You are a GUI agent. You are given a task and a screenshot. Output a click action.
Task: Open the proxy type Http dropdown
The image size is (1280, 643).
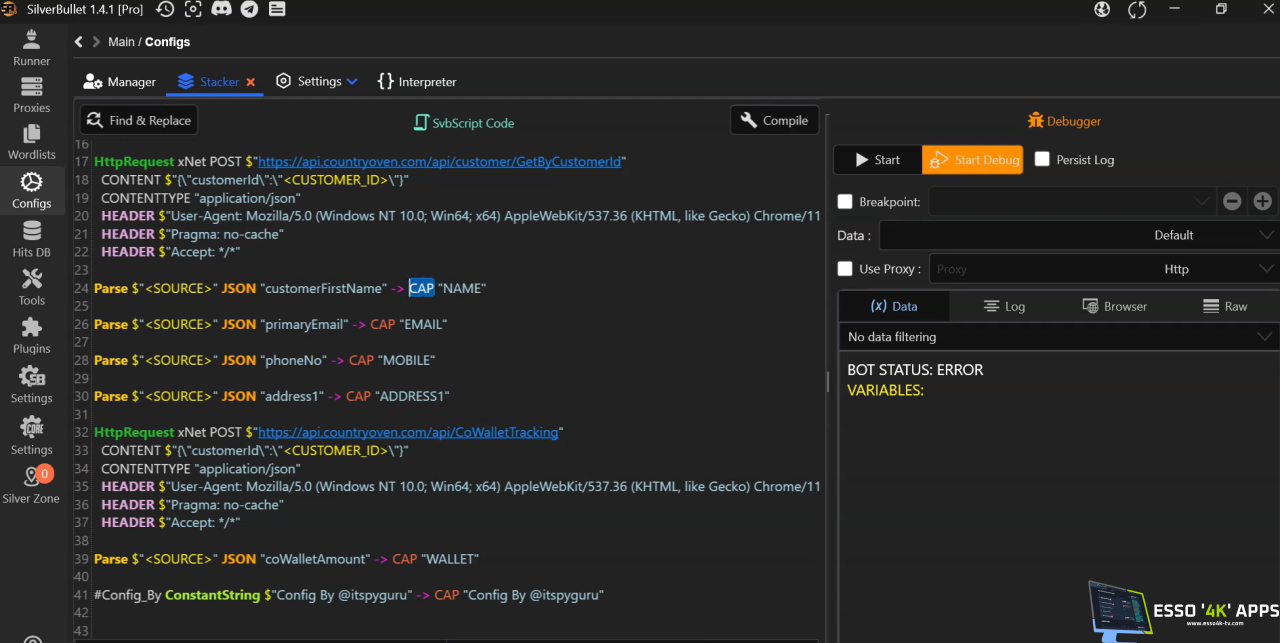[x=1176, y=269]
